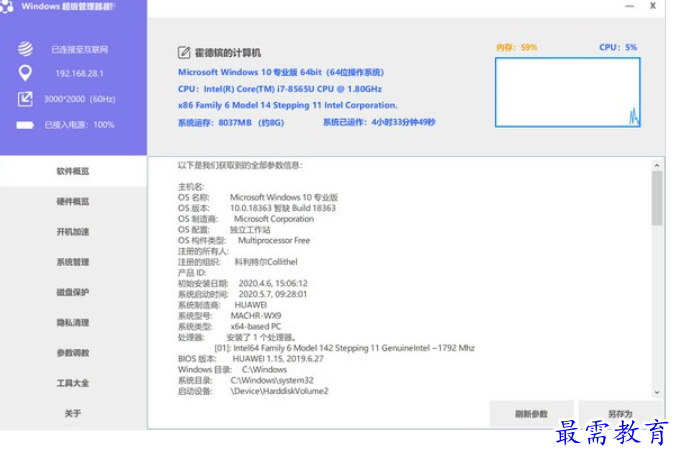Open the 关于 page
Image resolution: width=677 pixels, height=464 pixels.
[x=73, y=413]
